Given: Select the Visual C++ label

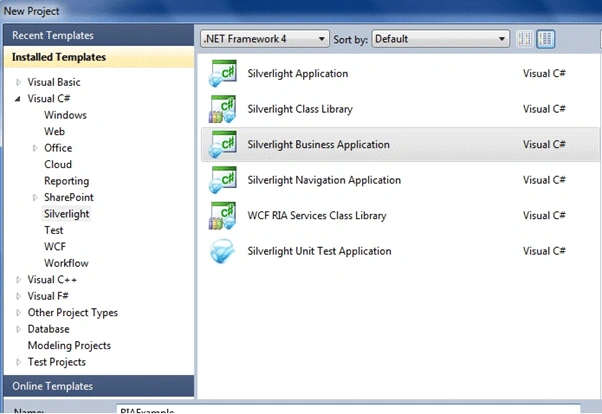Looking at the screenshot, I should coord(52,280).
